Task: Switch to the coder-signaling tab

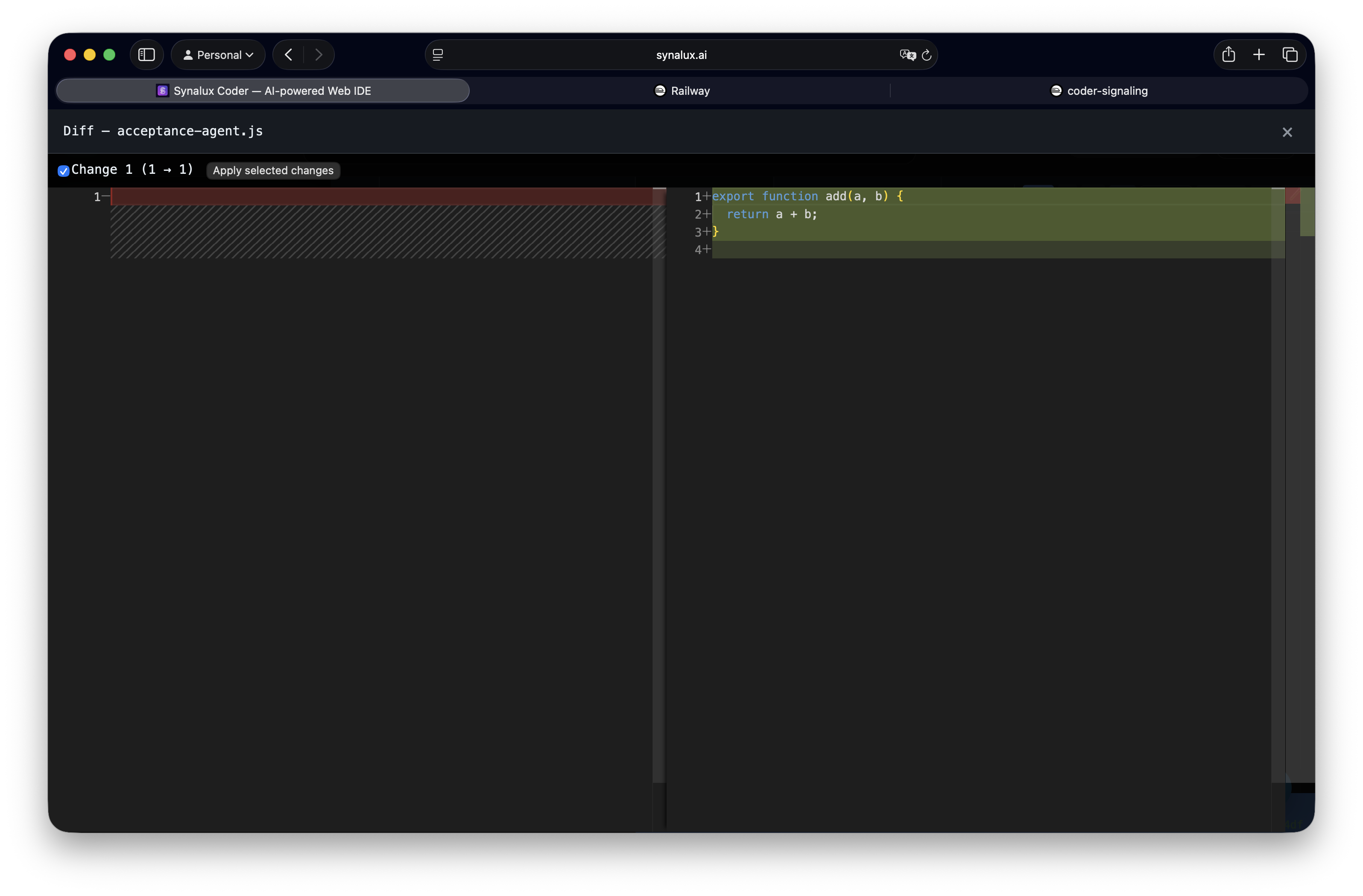Action: coord(1099,91)
